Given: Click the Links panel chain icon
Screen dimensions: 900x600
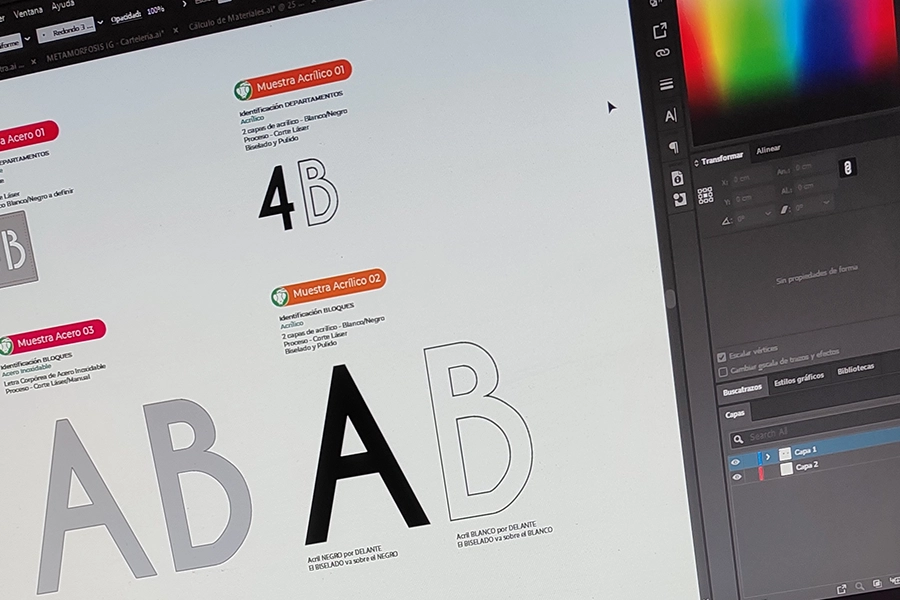Looking at the screenshot, I should coord(662,53).
